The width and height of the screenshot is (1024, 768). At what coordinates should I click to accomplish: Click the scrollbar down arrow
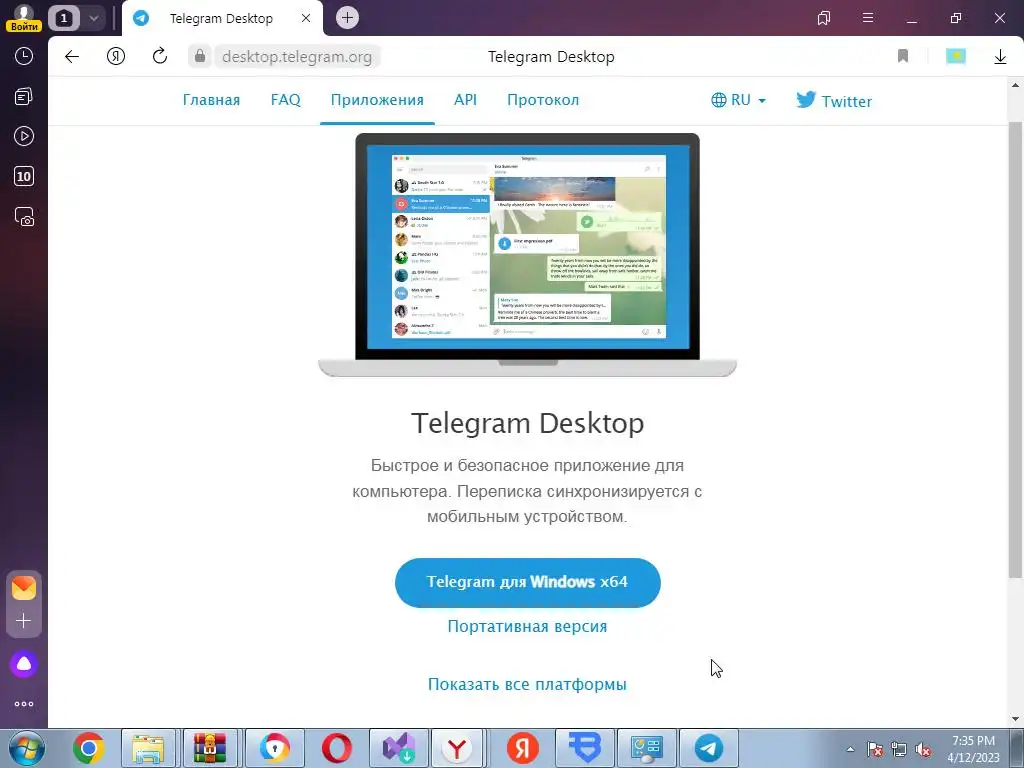pos(1016,720)
